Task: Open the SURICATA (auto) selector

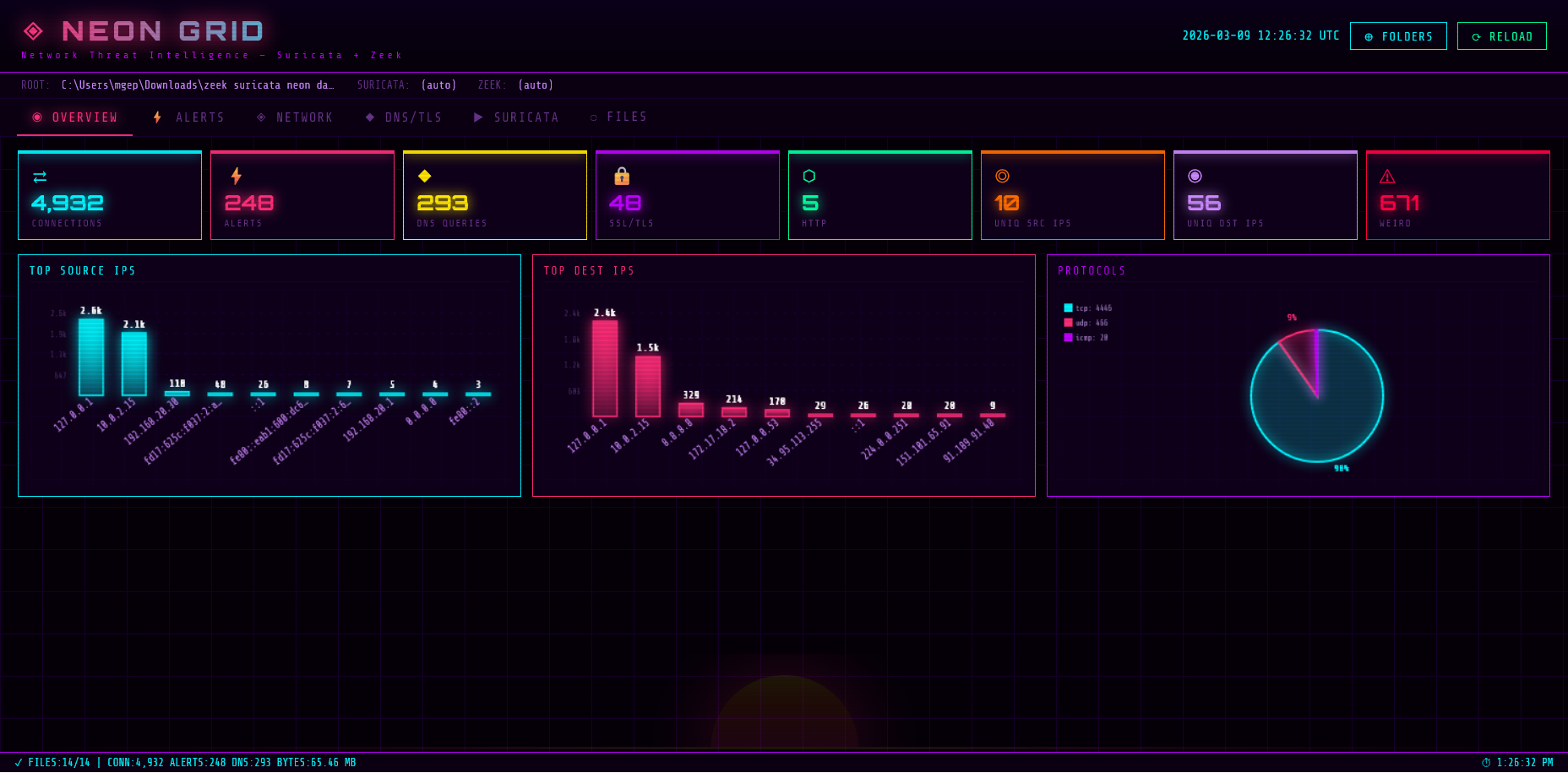Action: [438, 84]
